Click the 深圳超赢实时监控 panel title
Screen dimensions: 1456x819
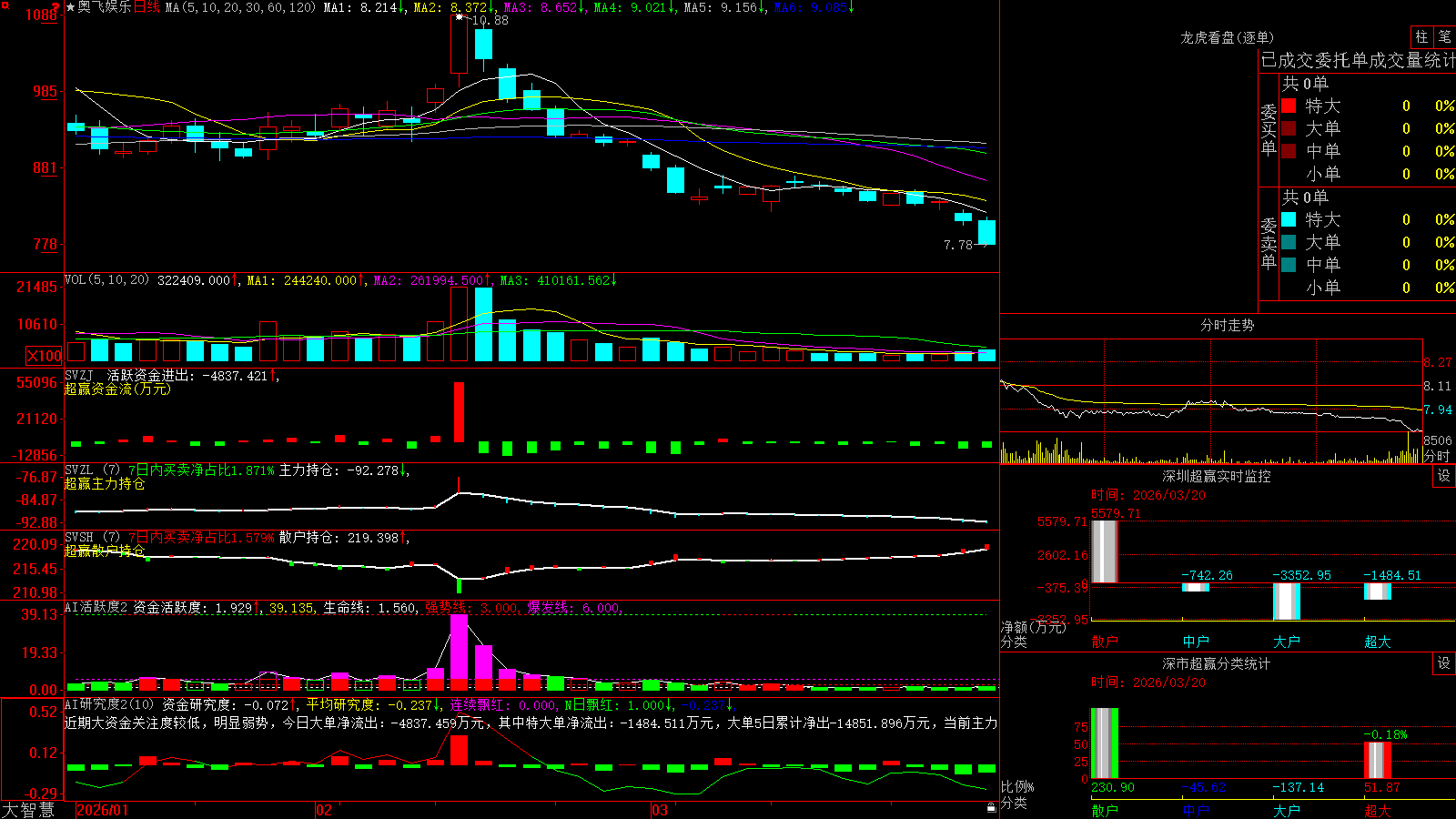click(x=1216, y=476)
